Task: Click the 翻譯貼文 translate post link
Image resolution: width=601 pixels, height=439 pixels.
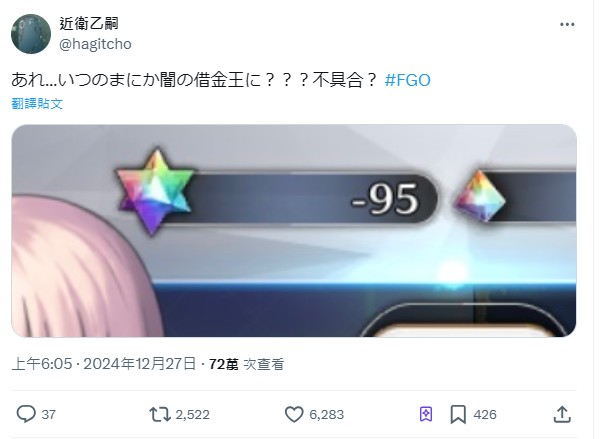Action: point(37,104)
